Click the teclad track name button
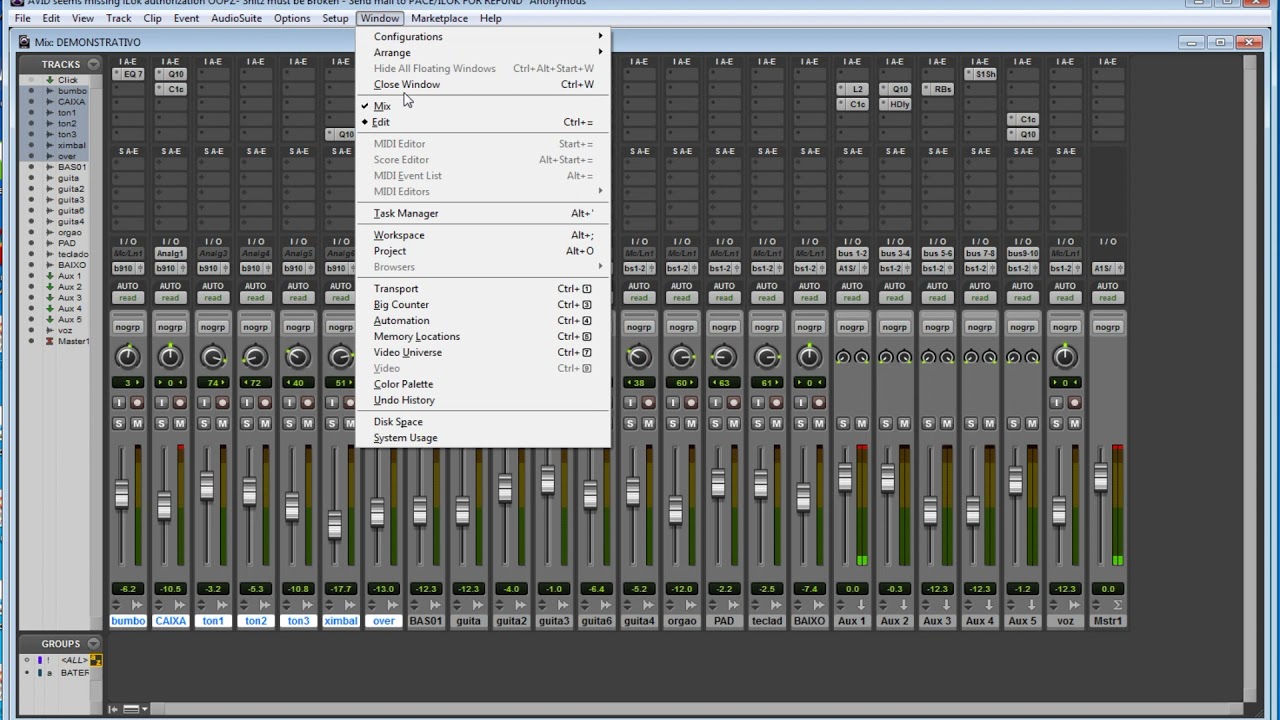1280x720 pixels. tap(767, 621)
